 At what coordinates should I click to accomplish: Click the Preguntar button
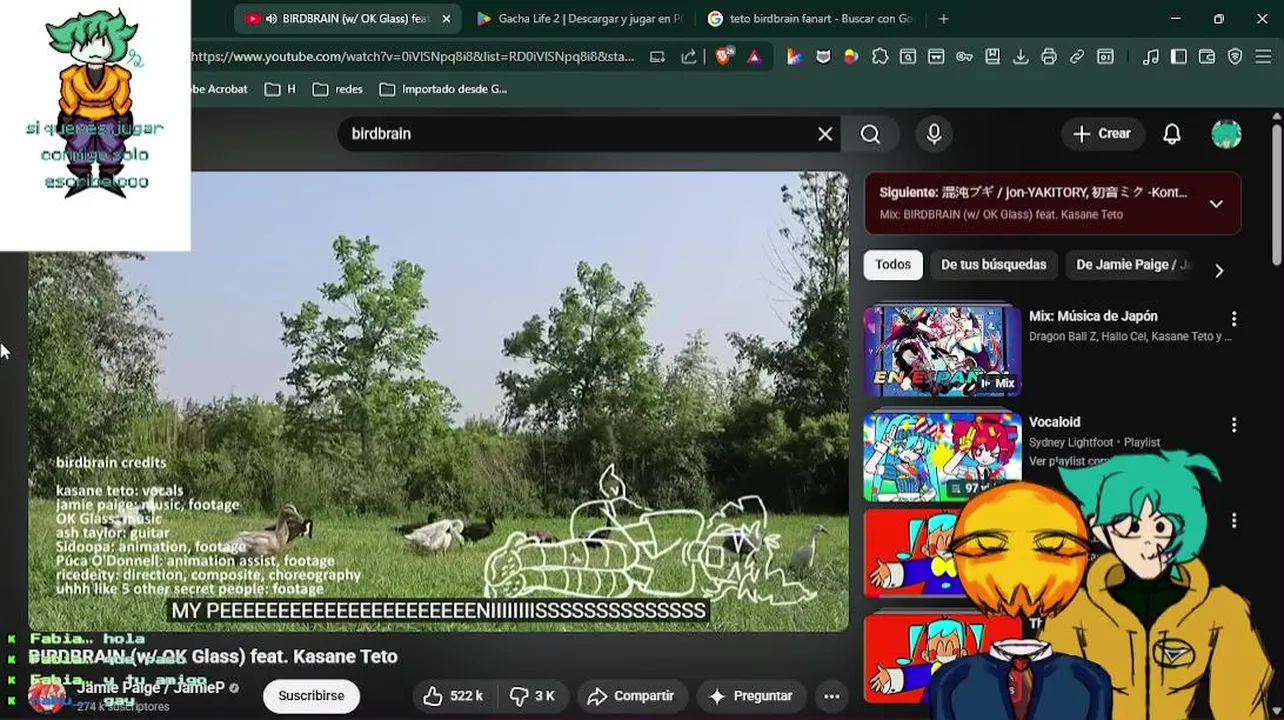click(x=750, y=696)
